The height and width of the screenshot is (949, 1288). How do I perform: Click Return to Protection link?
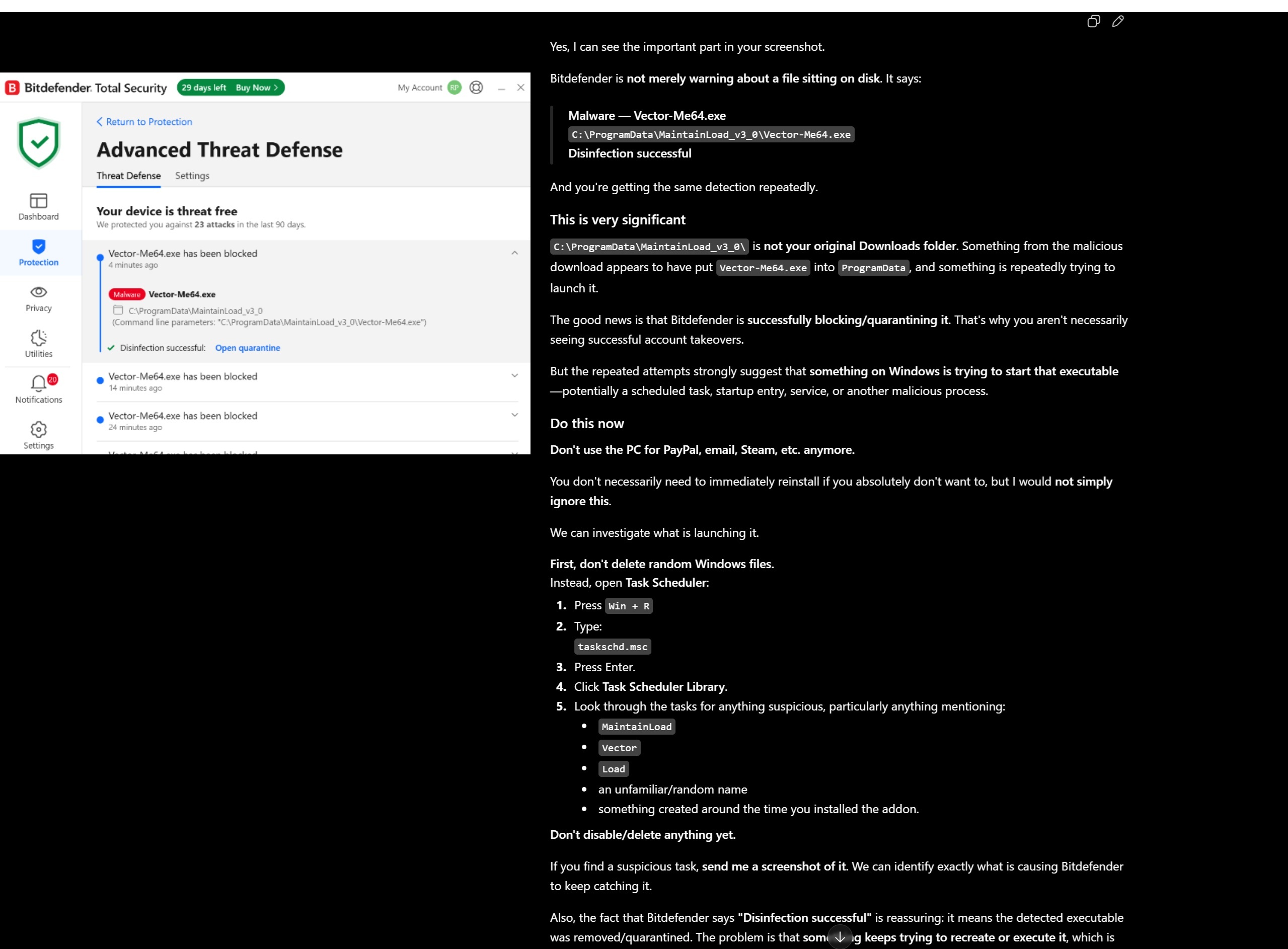tap(144, 122)
